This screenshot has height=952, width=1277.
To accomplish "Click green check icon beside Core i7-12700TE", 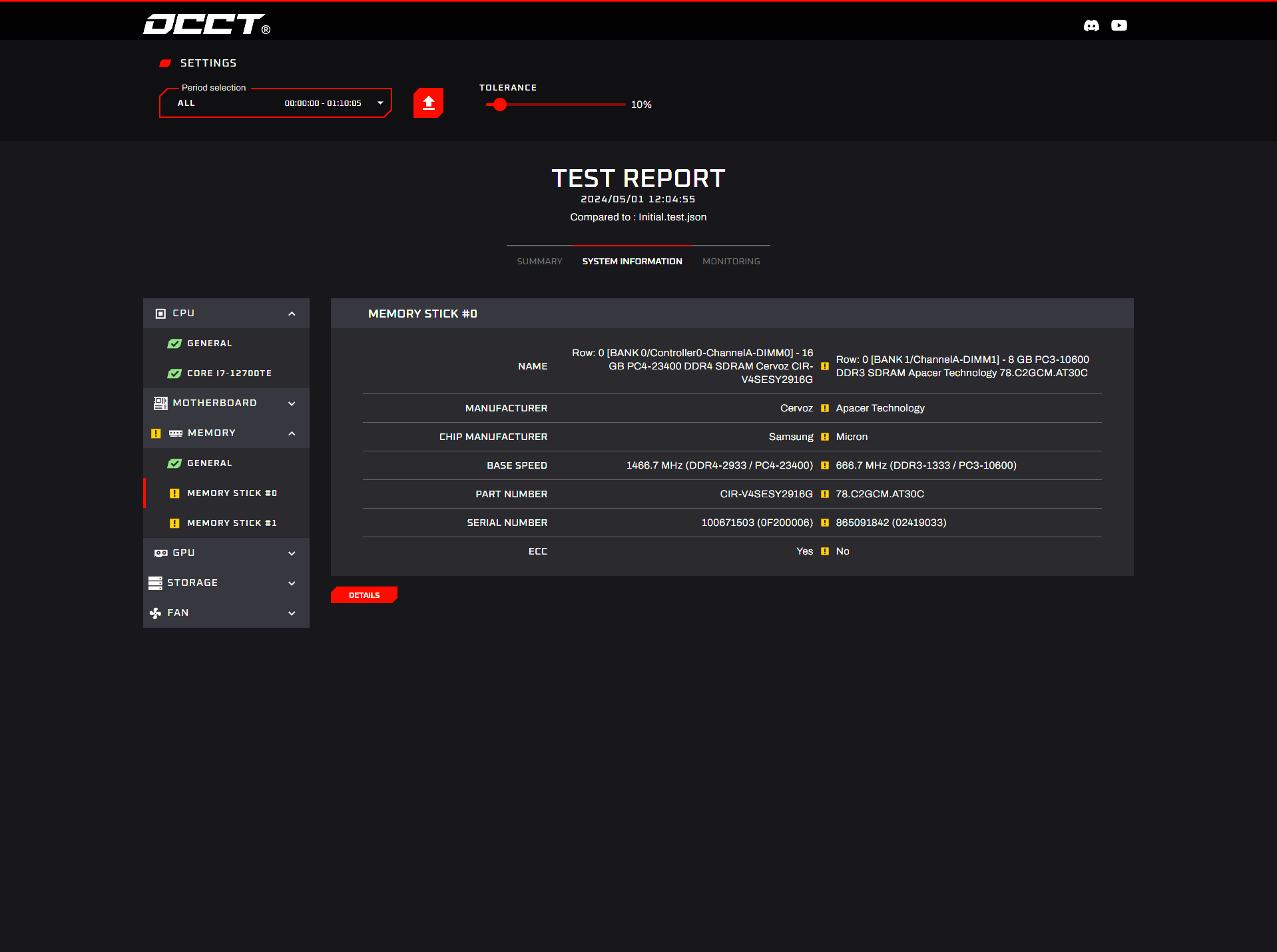I will coord(174,373).
